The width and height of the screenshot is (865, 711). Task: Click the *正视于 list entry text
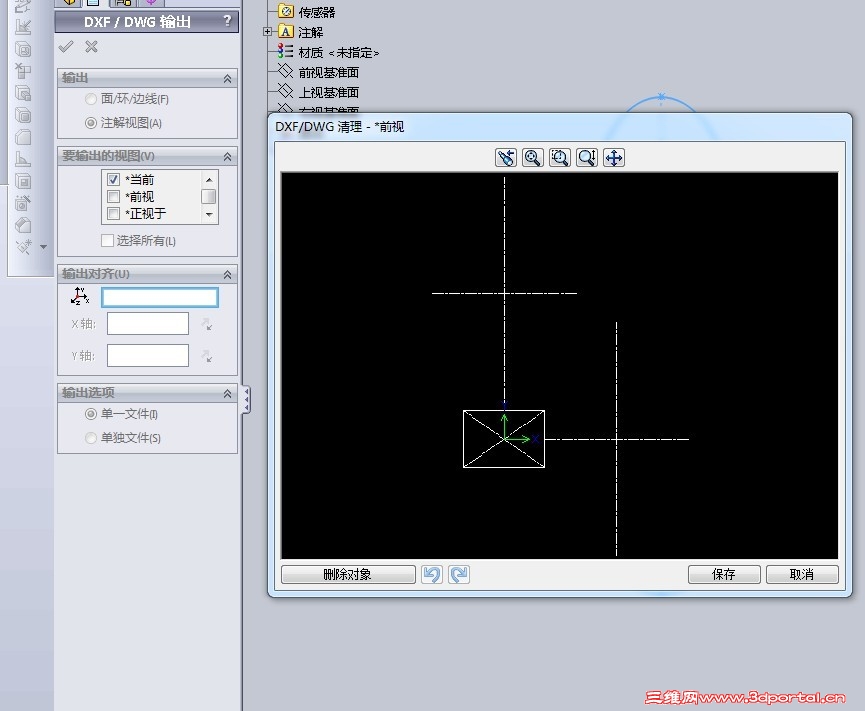146,213
